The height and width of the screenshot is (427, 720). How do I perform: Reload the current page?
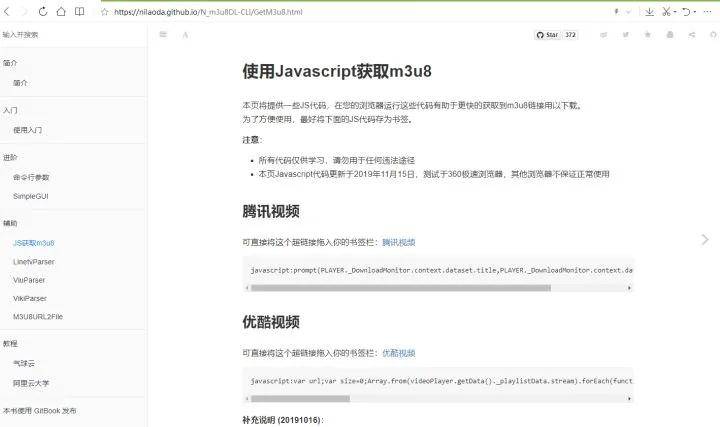[x=43, y=12]
